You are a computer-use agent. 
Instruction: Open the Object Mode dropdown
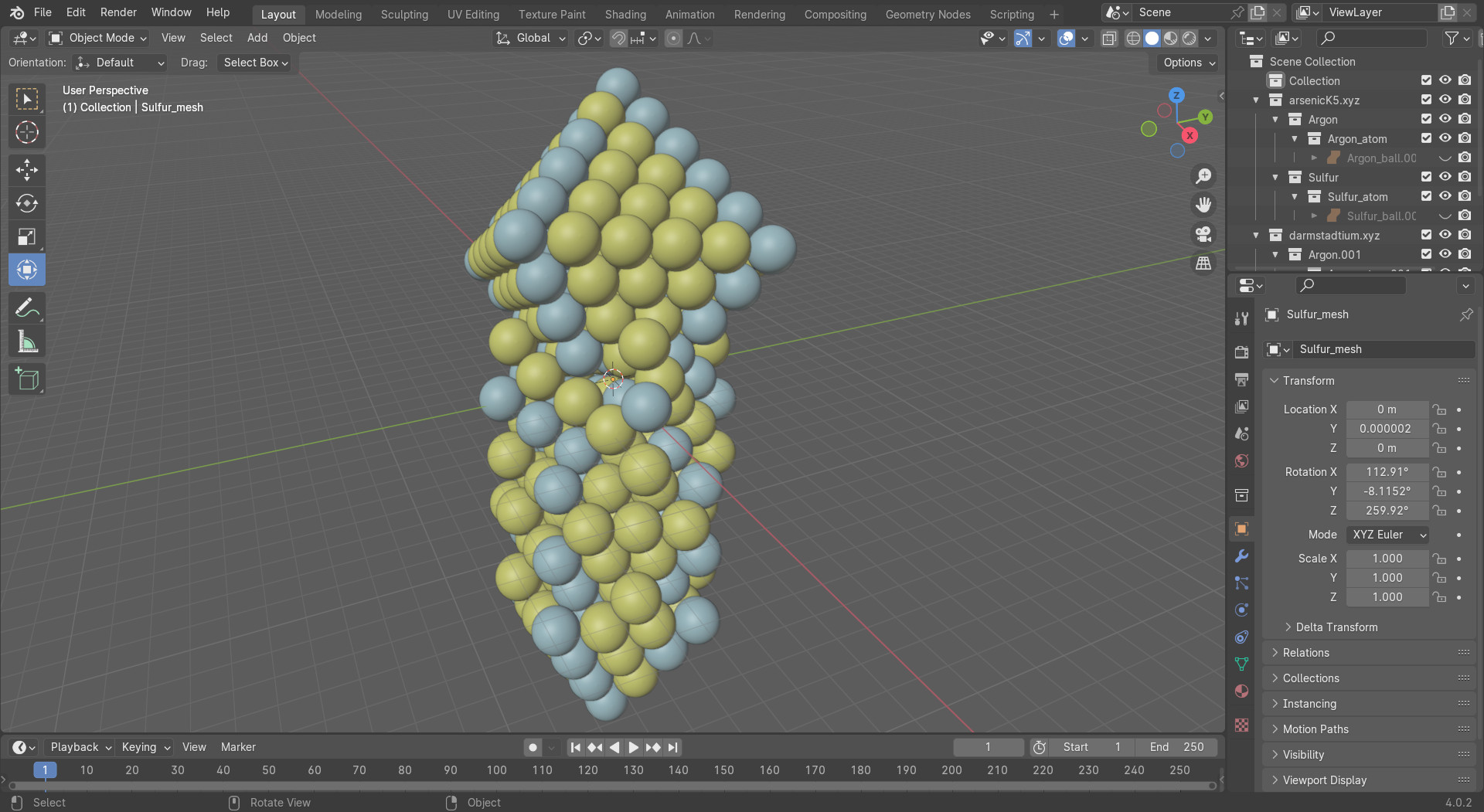(x=98, y=38)
